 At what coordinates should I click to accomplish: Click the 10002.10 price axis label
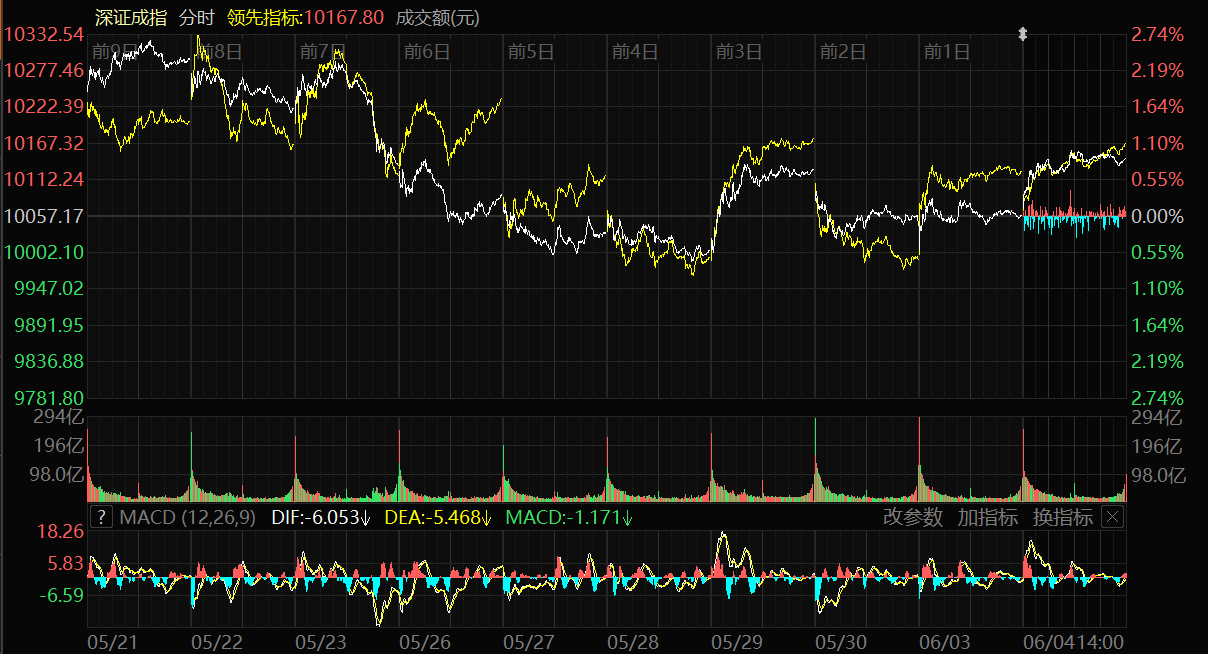[44, 252]
